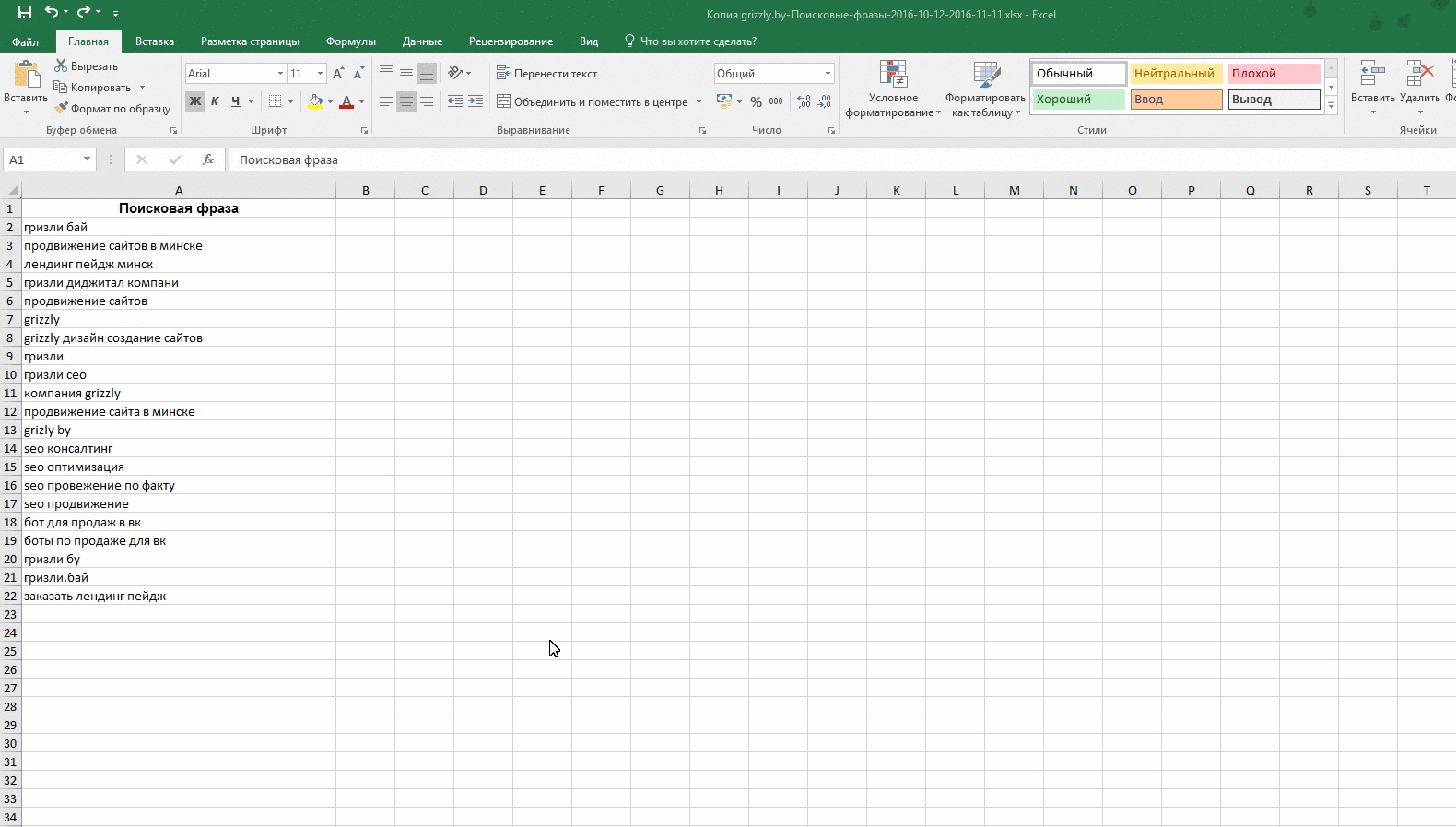Increase the number of decimal places
The width and height of the screenshot is (1456, 827).
tap(804, 101)
